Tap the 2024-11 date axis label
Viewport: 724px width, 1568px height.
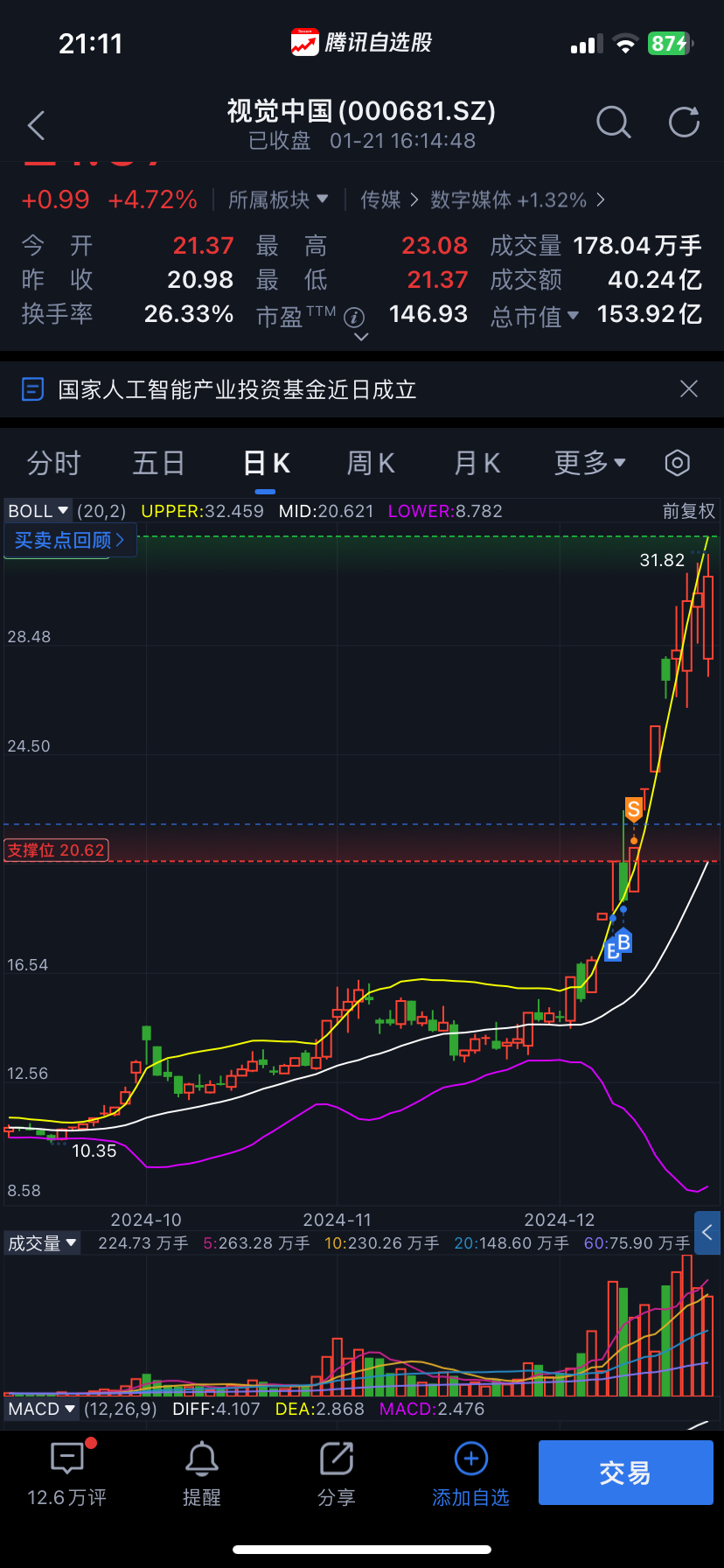coord(338,1220)
